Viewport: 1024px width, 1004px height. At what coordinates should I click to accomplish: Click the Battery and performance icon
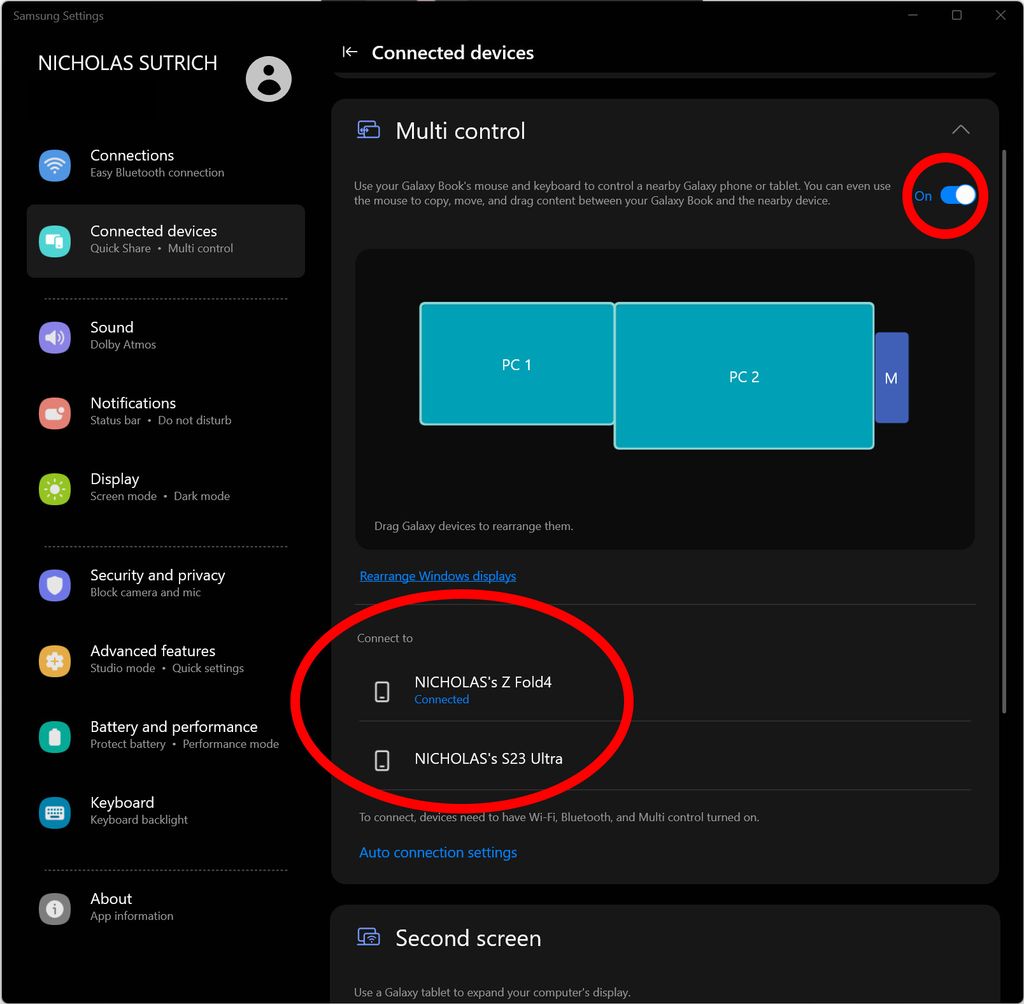tap(54, 737)
